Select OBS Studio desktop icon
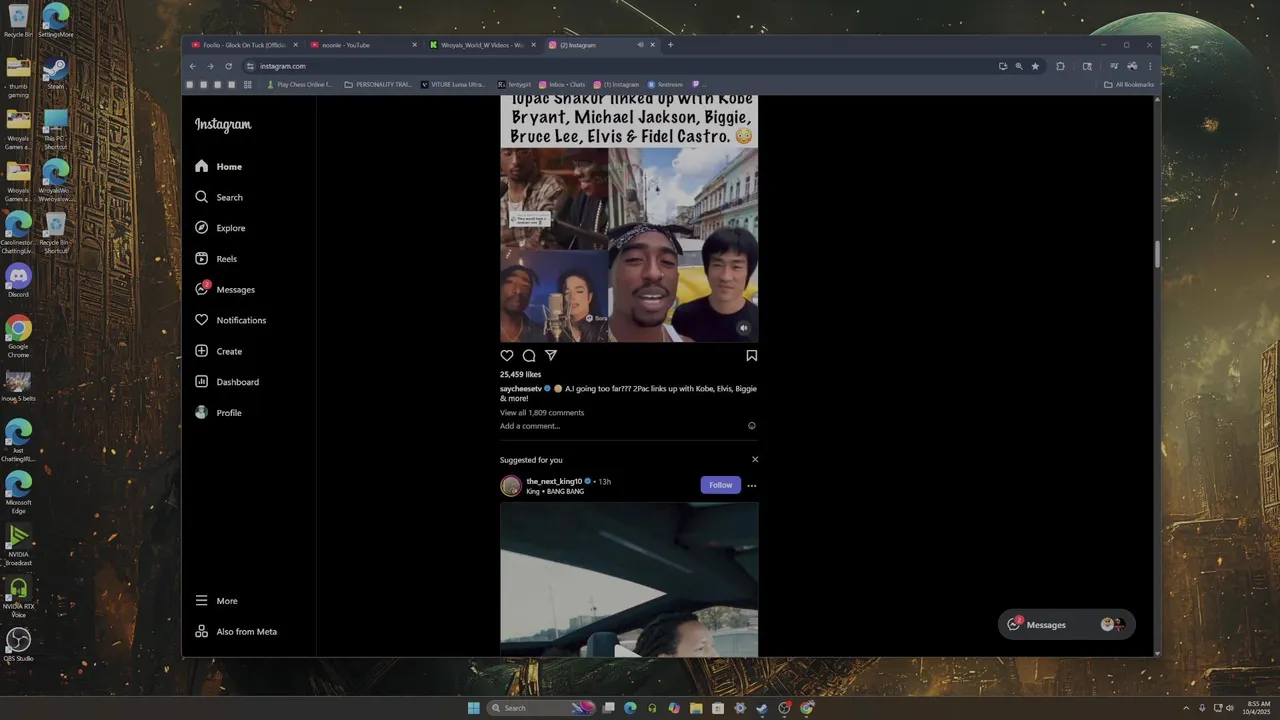The width and height of the screenshot is (1280, 720). 18,643
